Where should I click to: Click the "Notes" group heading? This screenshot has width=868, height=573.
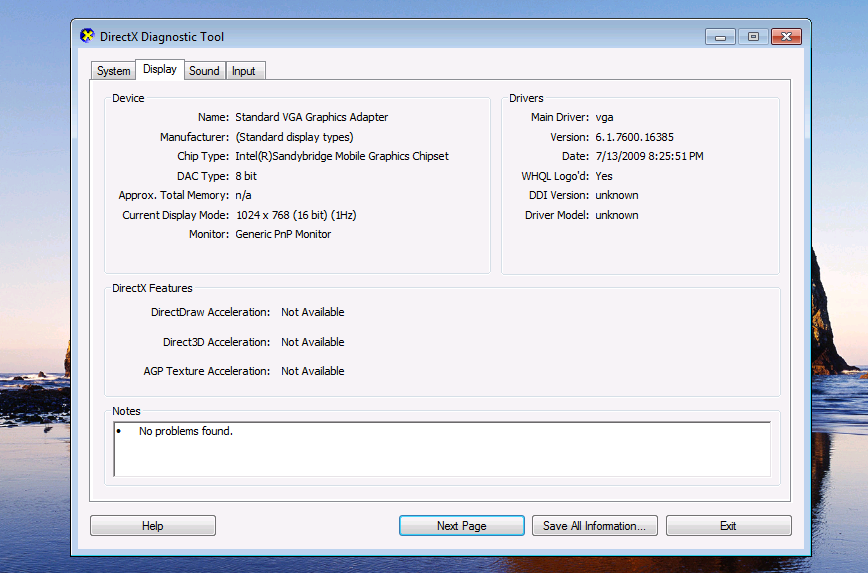126,411
